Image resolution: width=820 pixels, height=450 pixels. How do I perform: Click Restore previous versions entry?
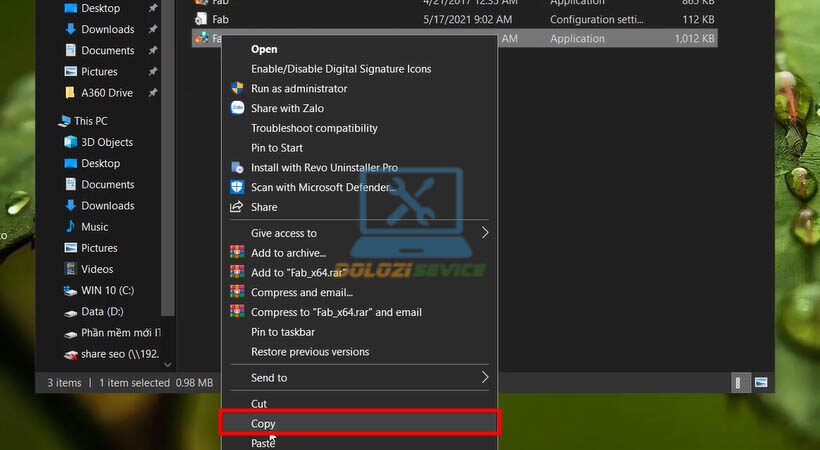point(310,352)
